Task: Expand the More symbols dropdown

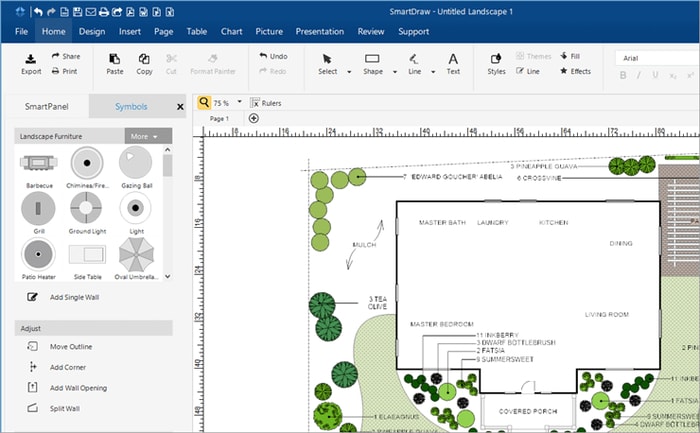Action: (x=148, y=136)
